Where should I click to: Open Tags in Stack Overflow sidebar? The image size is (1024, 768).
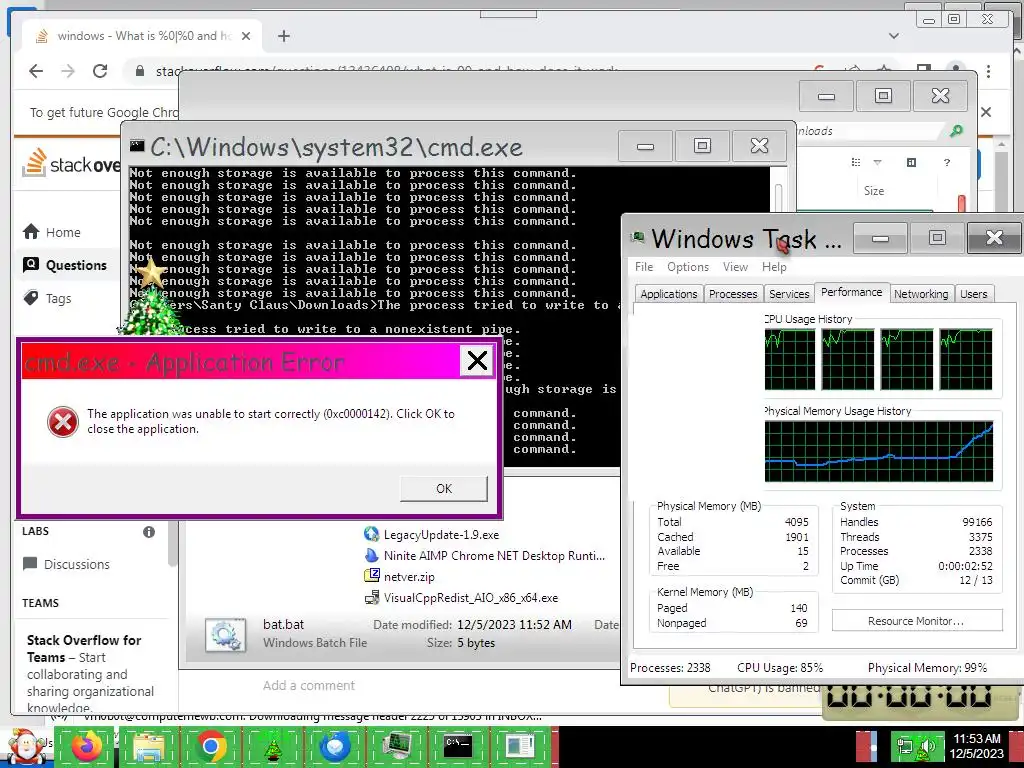pos(48,298)
